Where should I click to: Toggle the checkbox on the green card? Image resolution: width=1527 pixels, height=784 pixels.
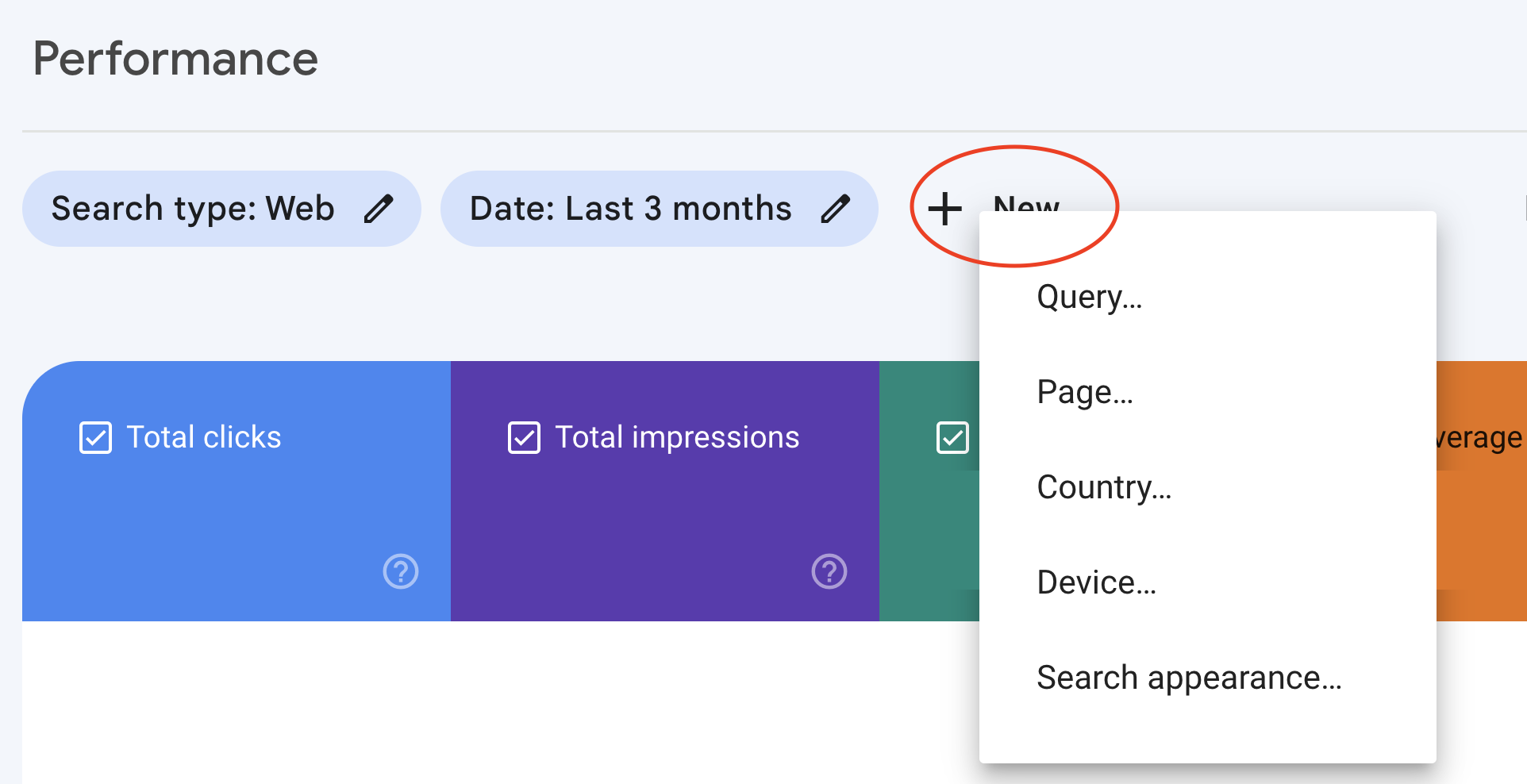pyautogui.click(x=952, y=438)
